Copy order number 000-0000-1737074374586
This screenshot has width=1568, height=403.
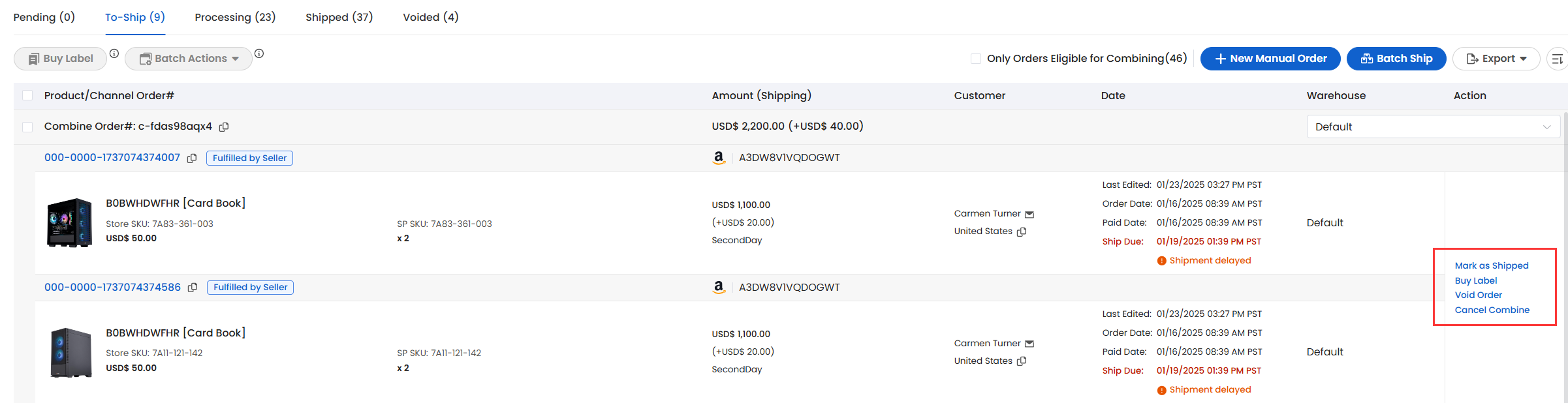click(x=193, y=288)
